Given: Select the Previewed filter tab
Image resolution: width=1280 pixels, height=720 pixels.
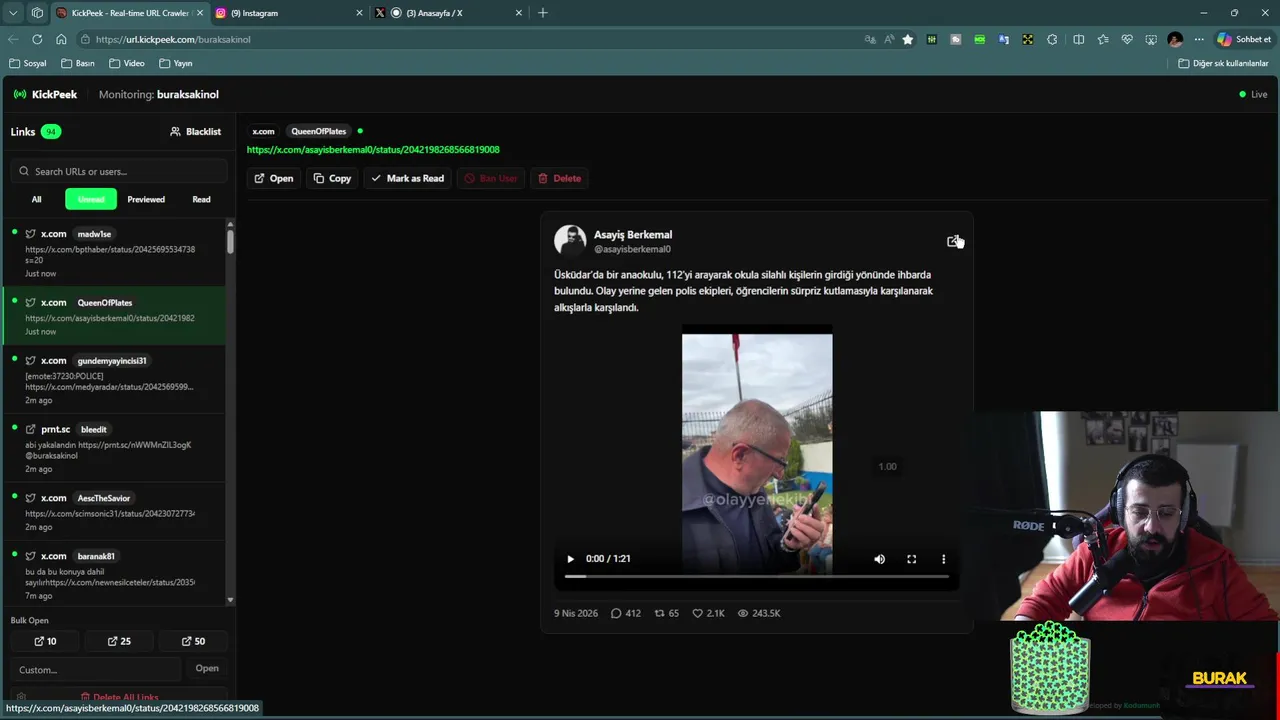Looking at the screenshot, I should [x=146, y=199].
